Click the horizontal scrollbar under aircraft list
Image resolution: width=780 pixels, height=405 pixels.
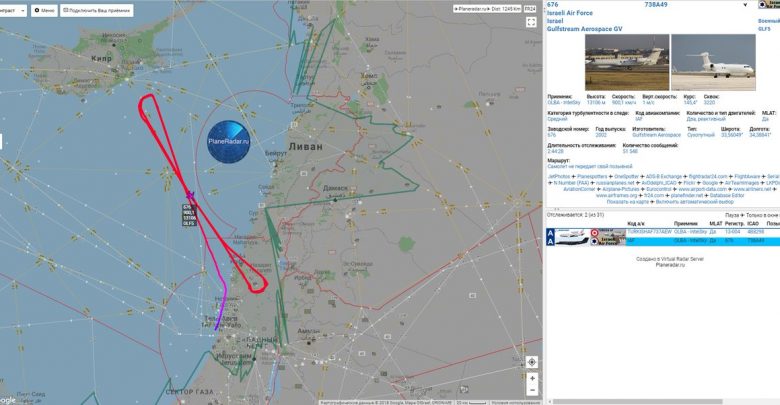pos(638,401)
